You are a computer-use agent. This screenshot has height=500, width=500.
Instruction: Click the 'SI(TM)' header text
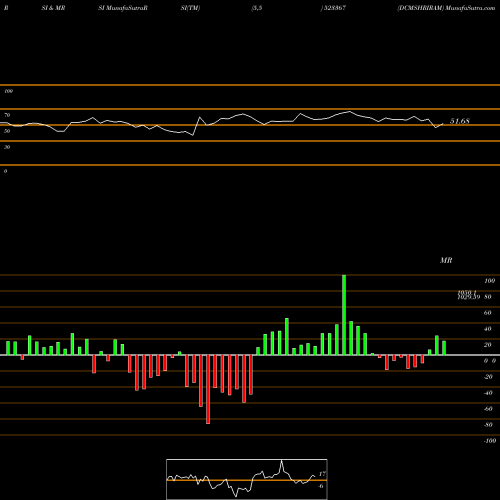pos(190,8)
